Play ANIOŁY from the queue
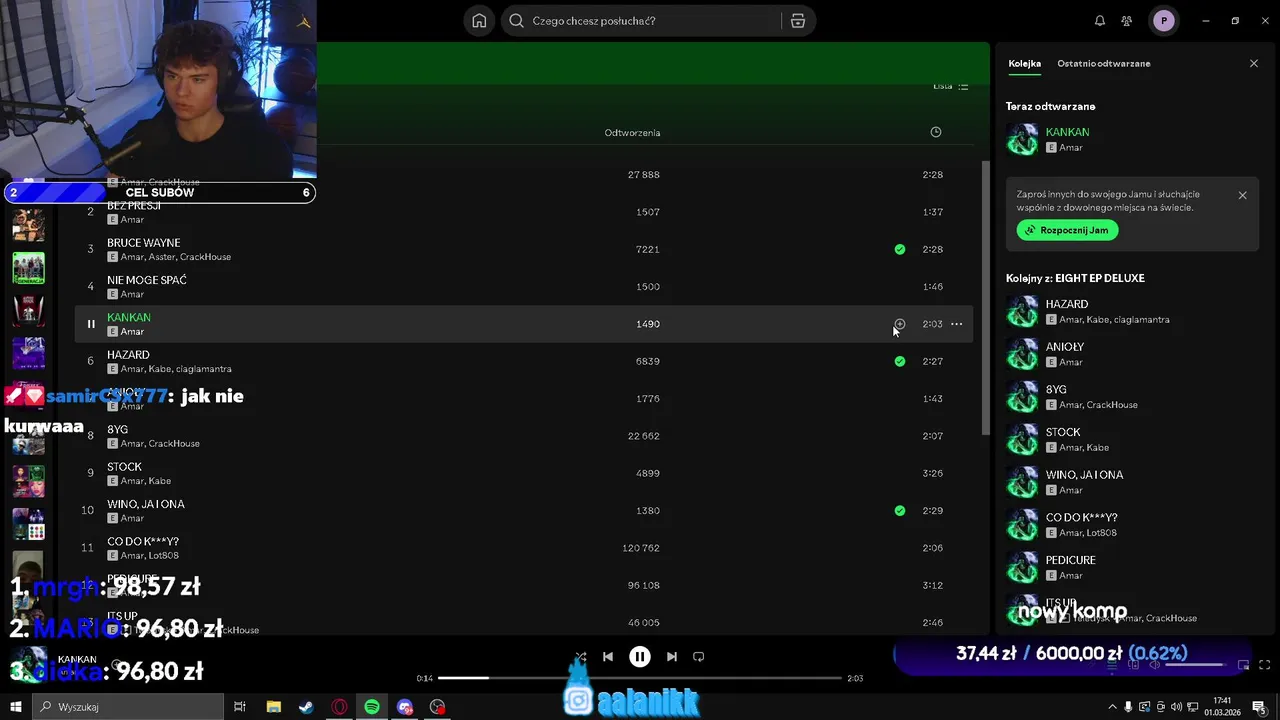The height and width of the screenshot is (720, 1280). point(1132,354)
